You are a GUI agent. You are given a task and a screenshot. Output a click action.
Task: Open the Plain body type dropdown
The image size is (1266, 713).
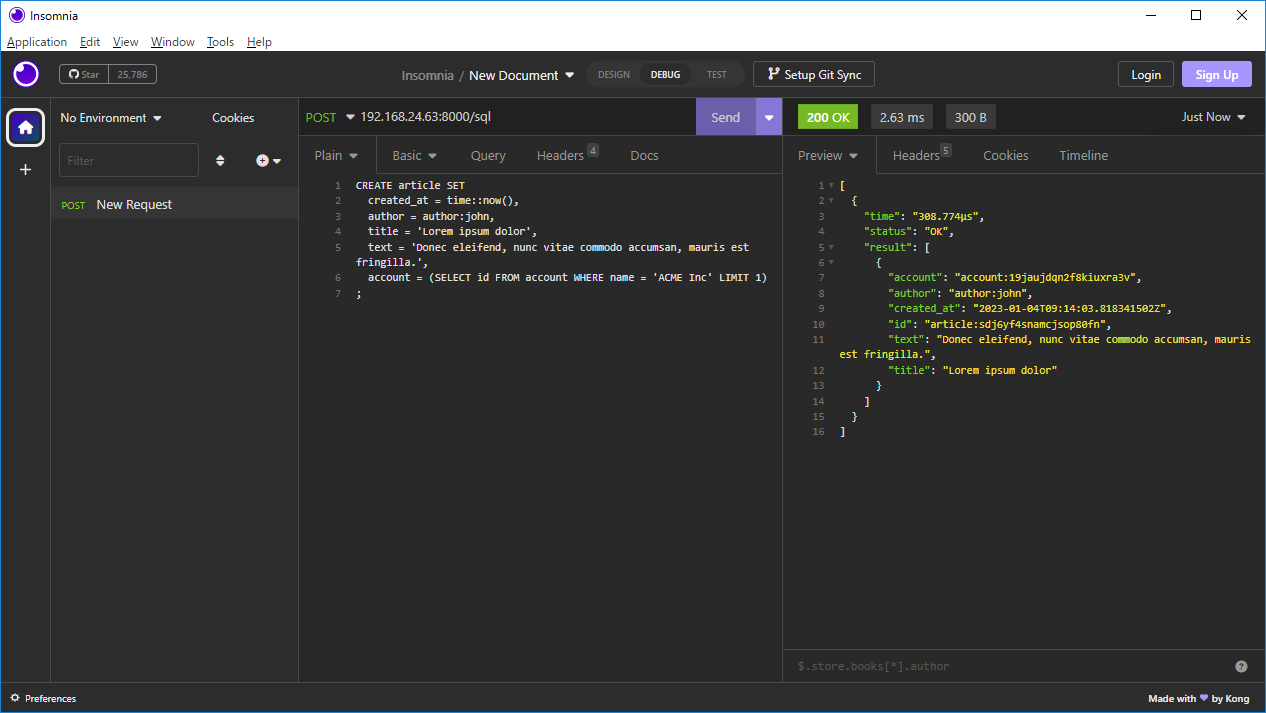pyautogui.click(x=336, y=155)
